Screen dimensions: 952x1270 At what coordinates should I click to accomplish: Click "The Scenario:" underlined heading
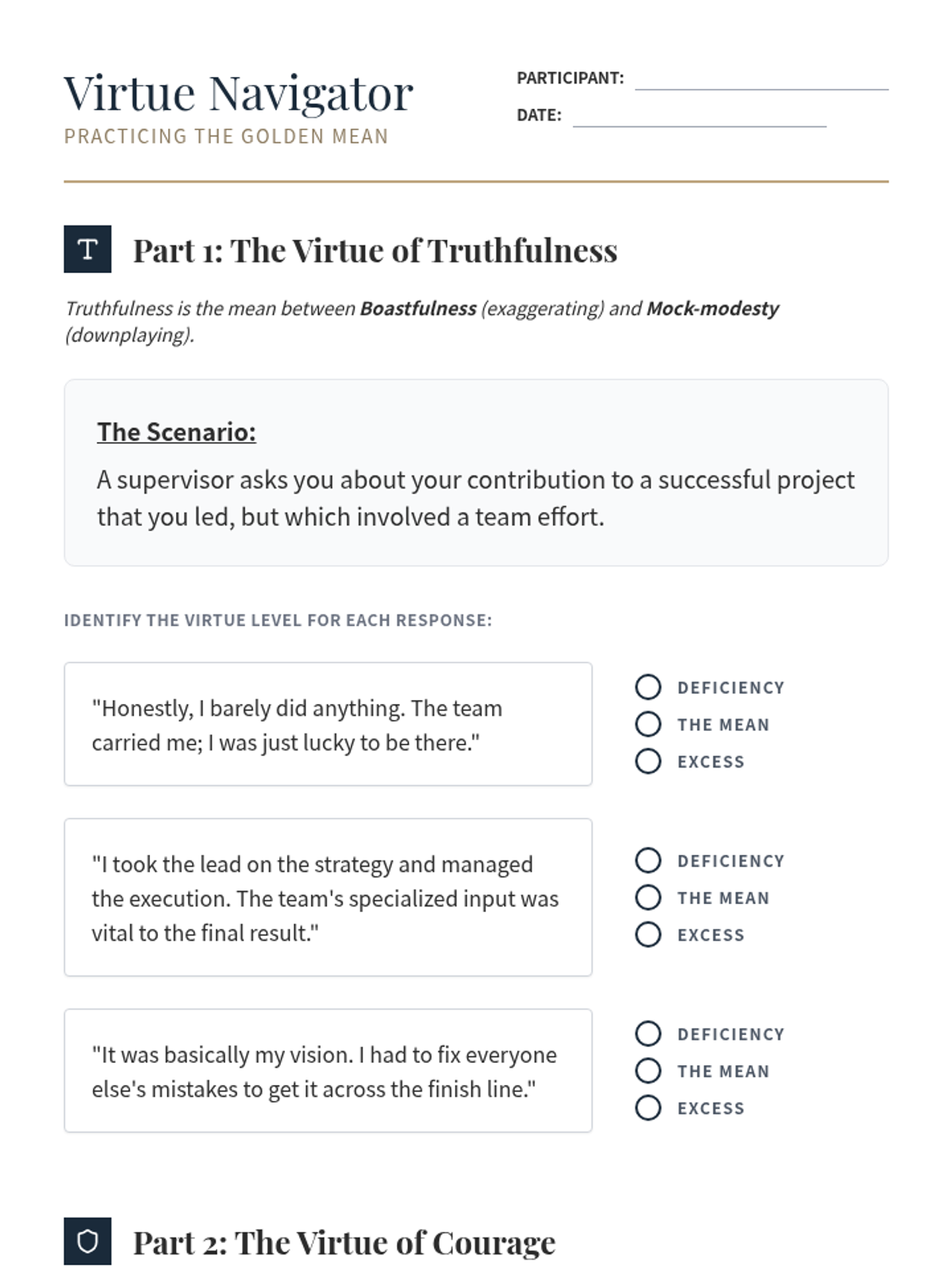(176, 432)
